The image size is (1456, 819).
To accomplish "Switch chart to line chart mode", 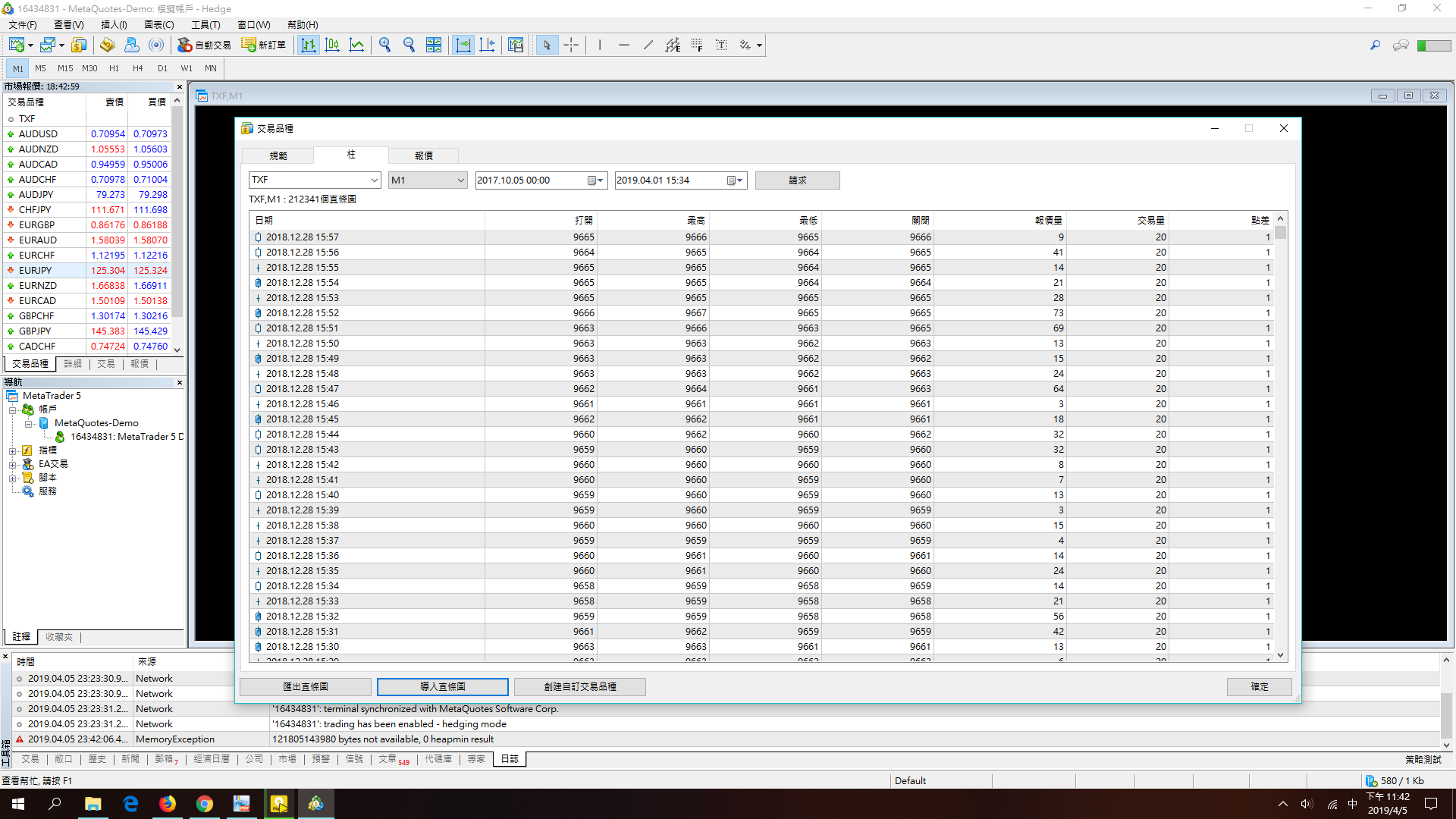I will point(356,45).
